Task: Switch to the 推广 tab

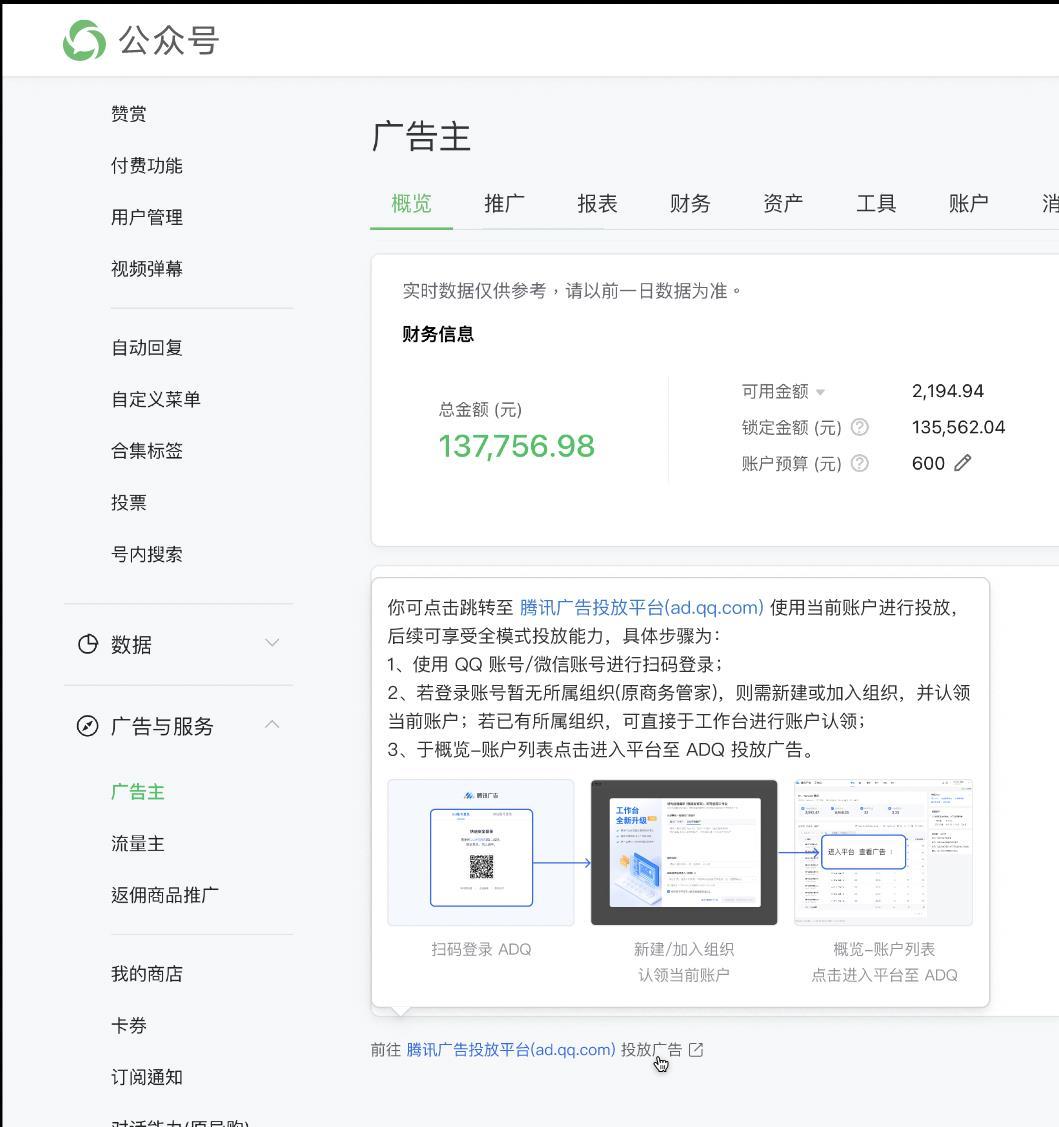Action: [504, 203]
